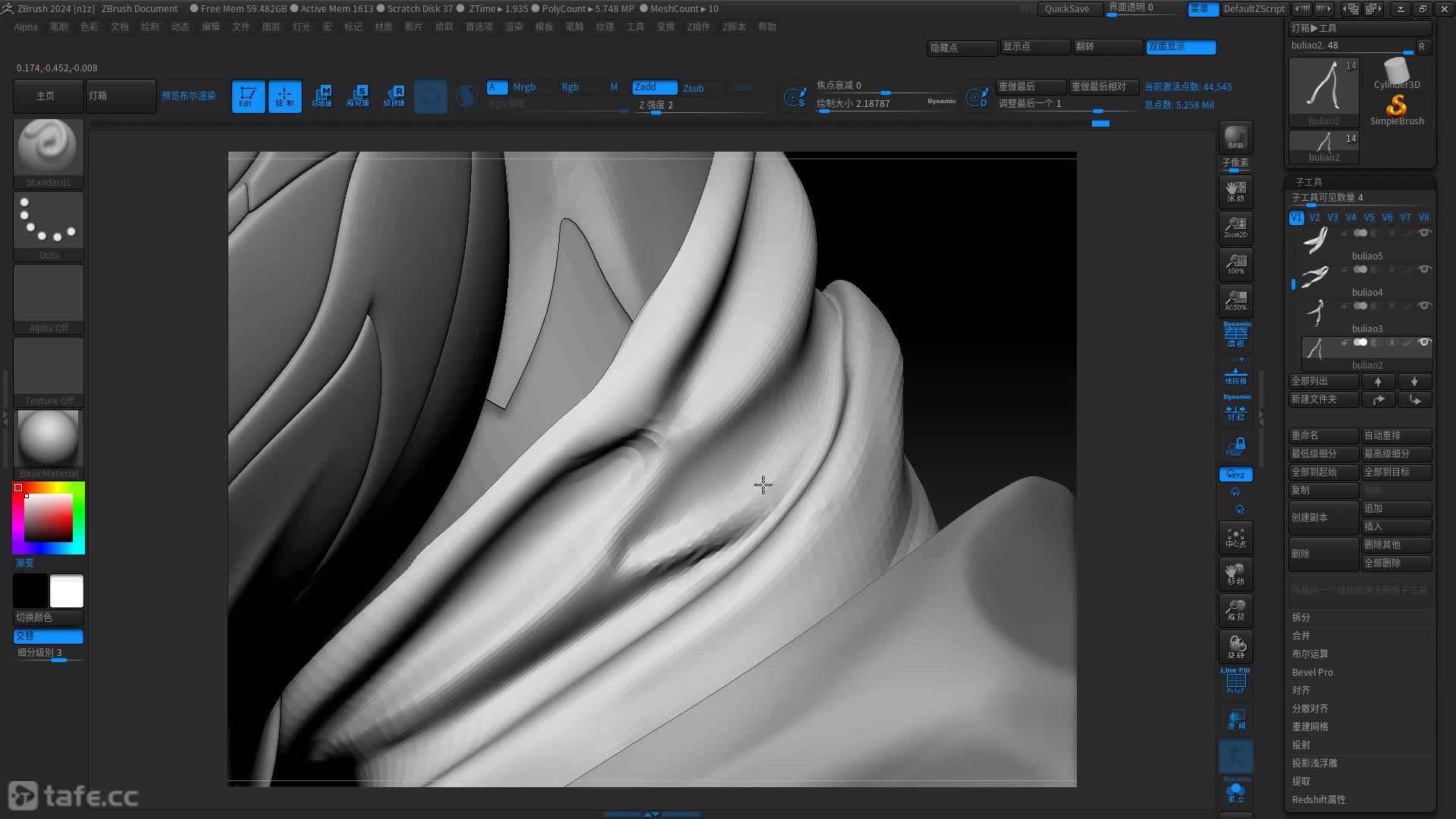Viewport: 1456px width, 819px height.
Task: Click the camera lock icon
Action: (1235, 446)
